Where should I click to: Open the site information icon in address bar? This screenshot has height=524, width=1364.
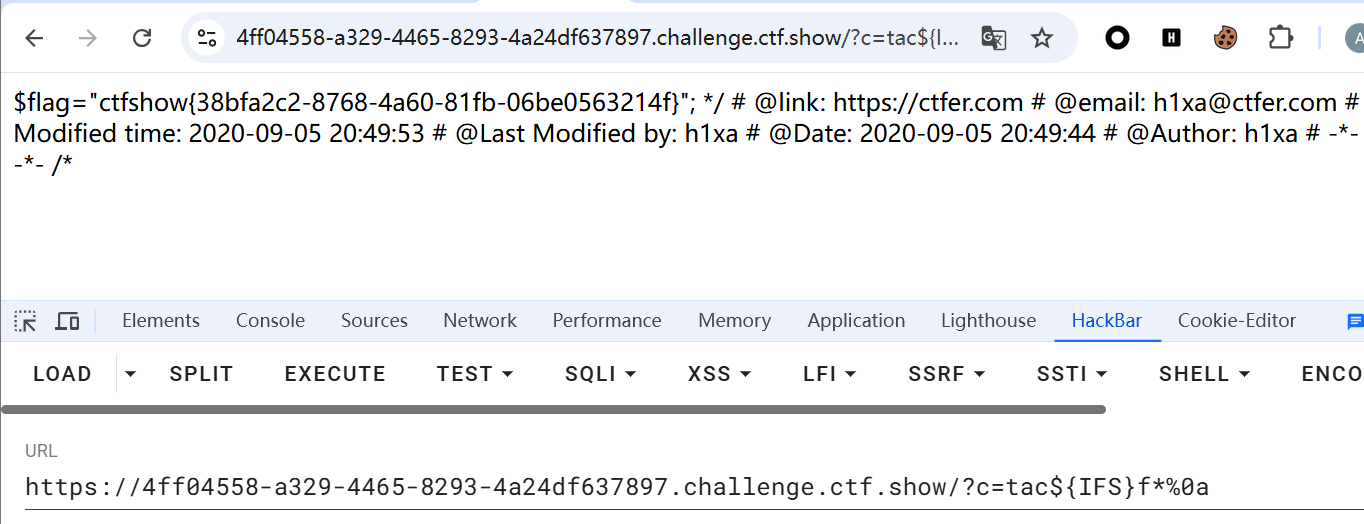(x=207, y=38)
